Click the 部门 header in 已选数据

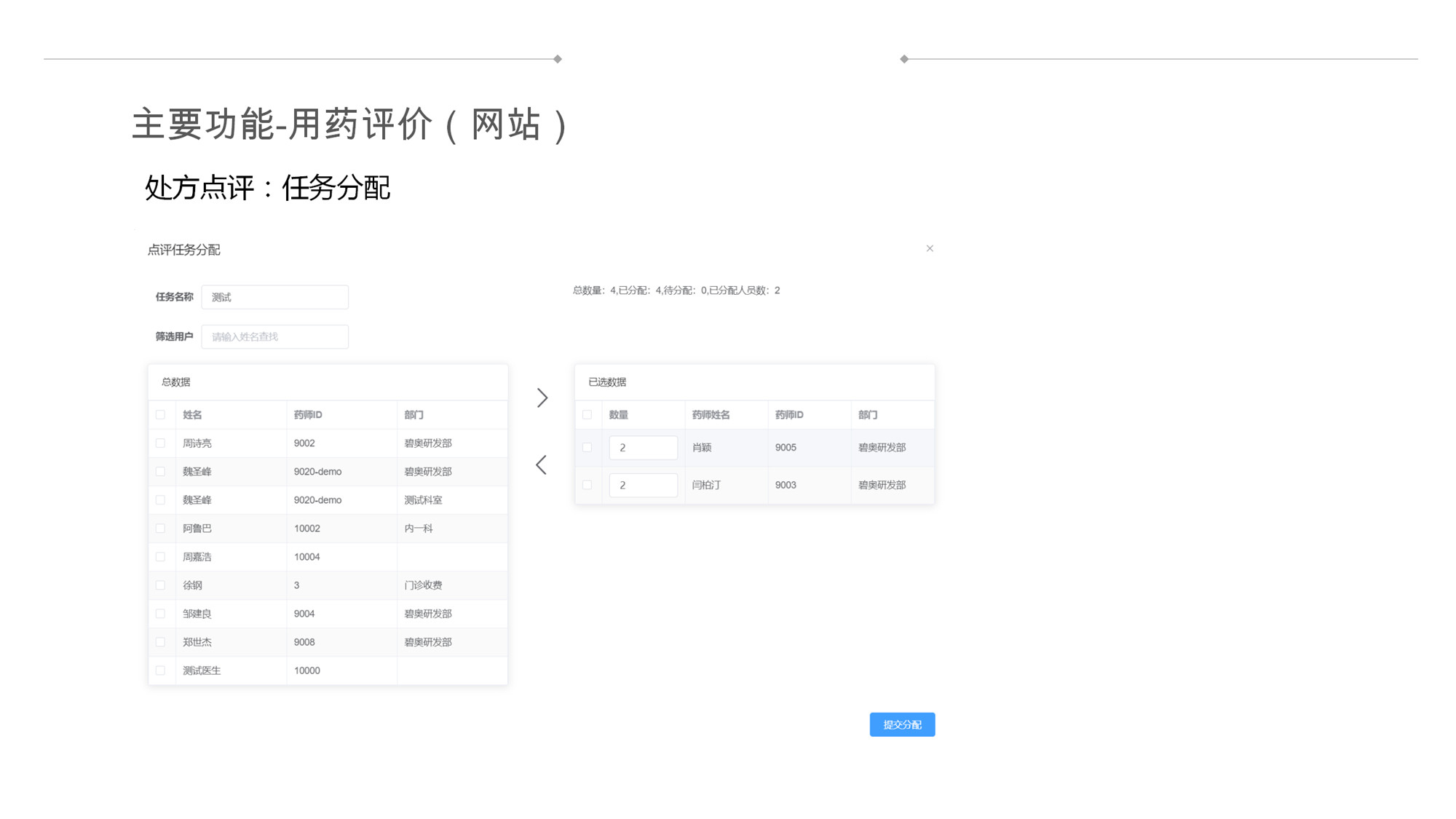pyautogui.click(x=867, y=415)
